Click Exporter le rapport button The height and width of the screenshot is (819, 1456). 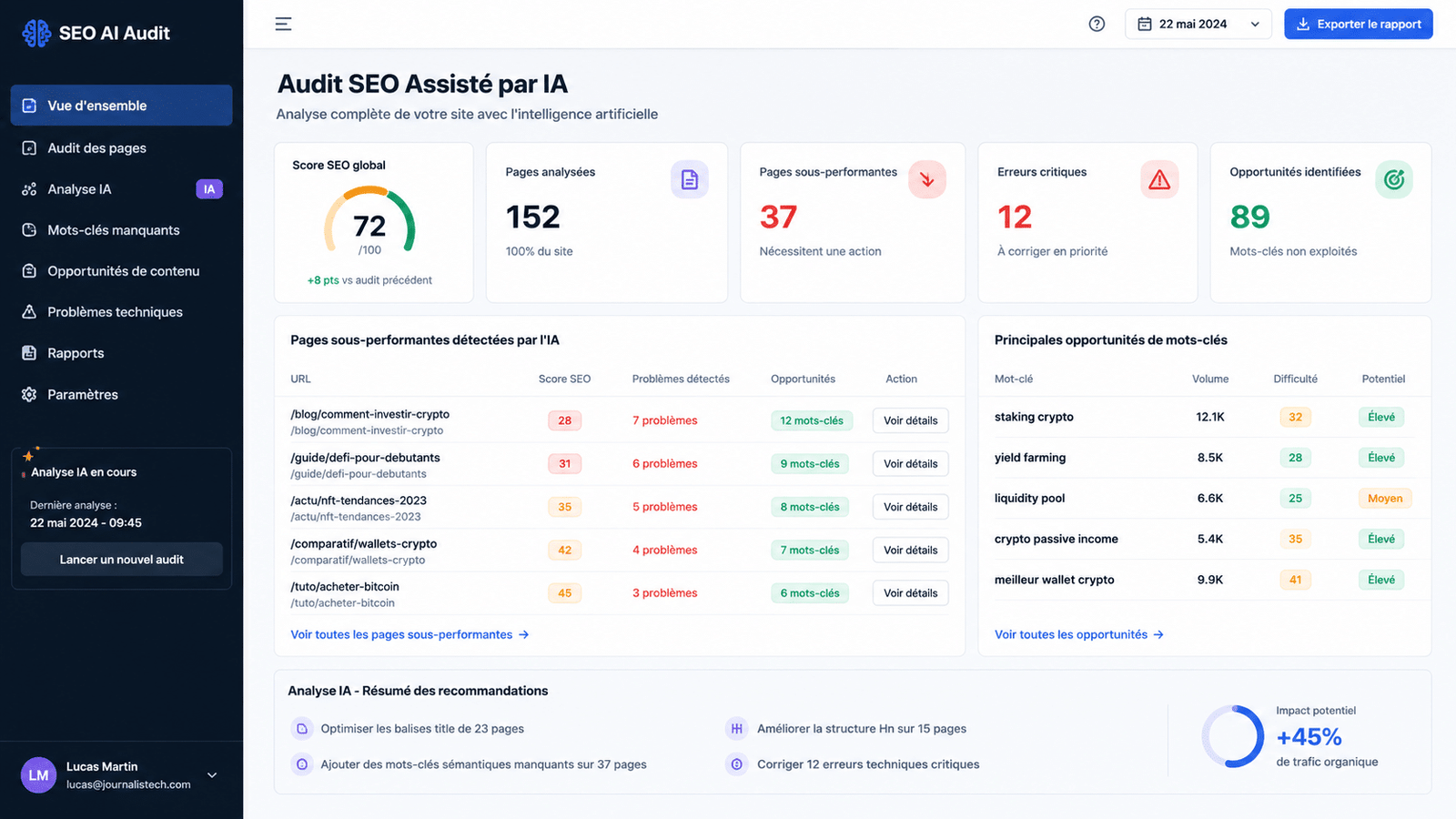[1358, 24]
